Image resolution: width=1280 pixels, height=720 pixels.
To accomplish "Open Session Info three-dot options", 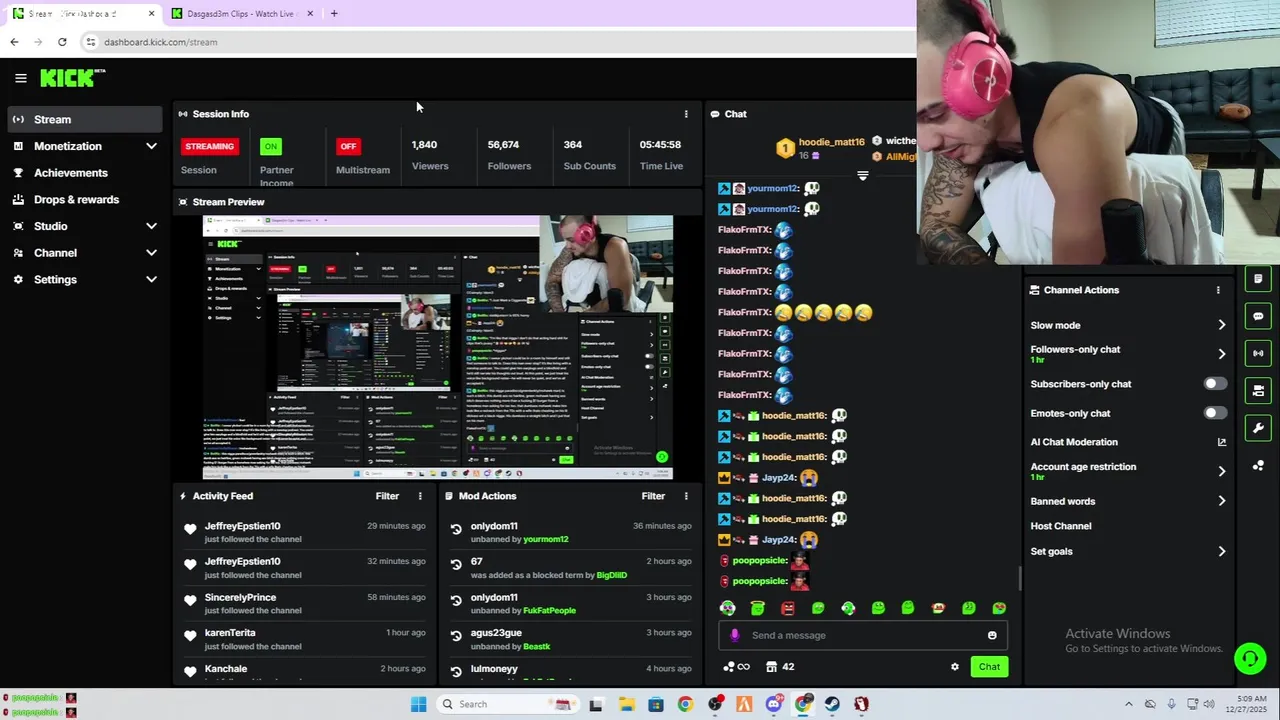I will click(686, 114).
